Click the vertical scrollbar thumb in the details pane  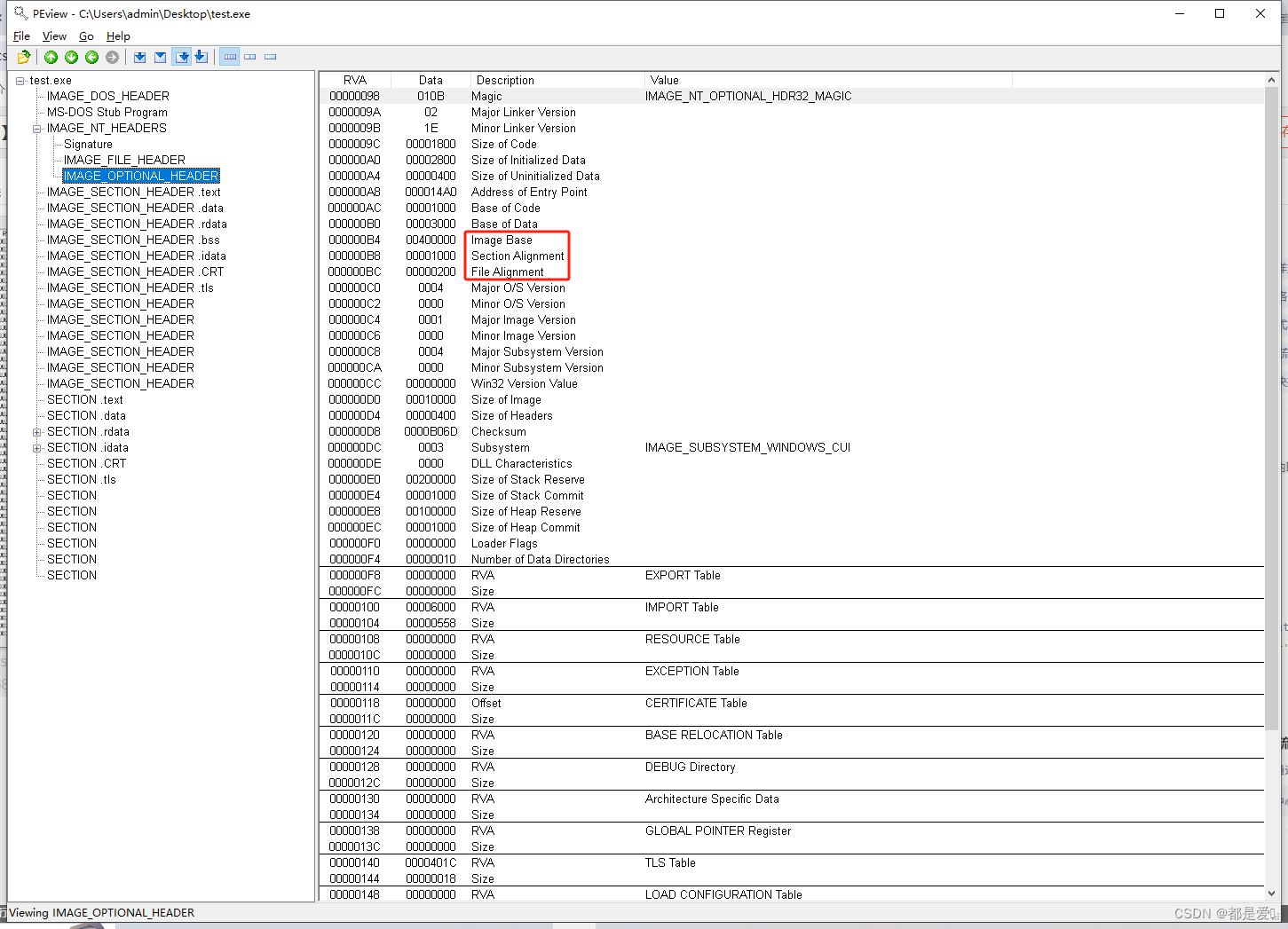pyautogui.click(x=1272, y=408)
